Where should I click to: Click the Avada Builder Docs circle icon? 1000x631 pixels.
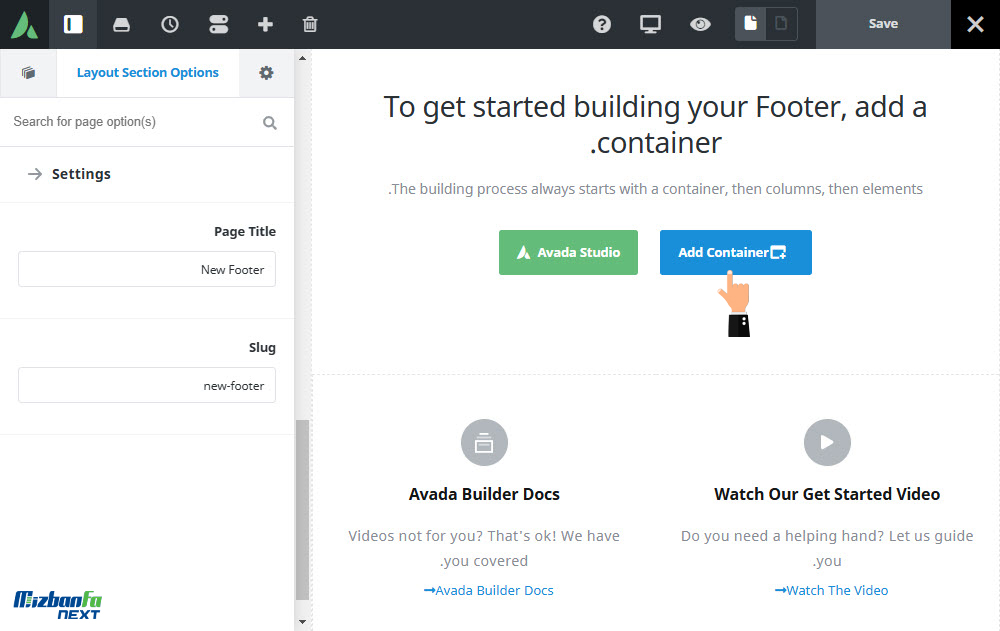coord(484,442)
